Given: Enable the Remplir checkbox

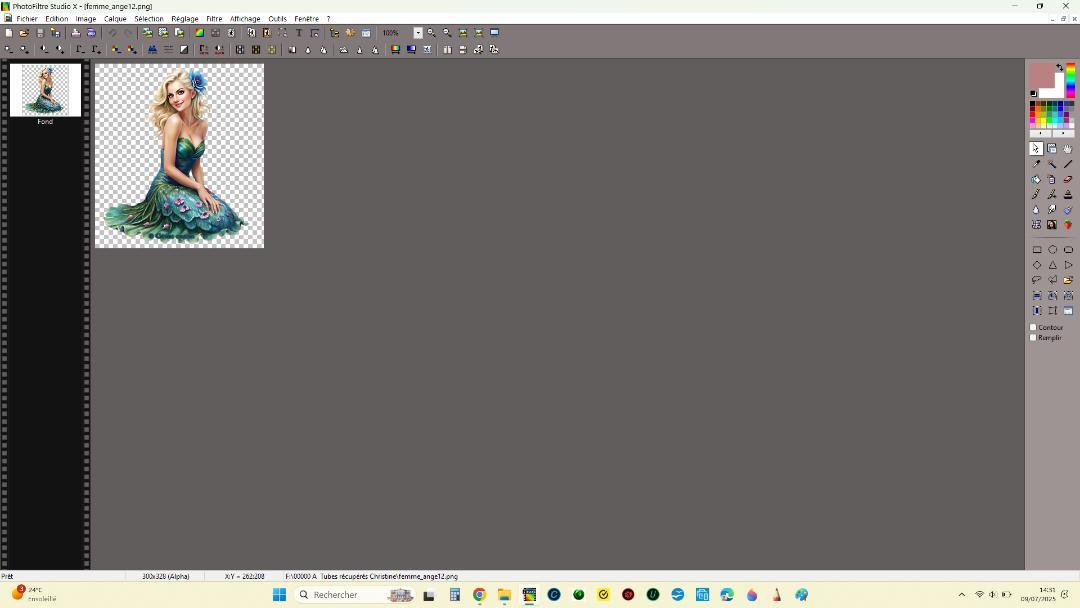Looking at the screenshot, I should tap(1033, 338).
